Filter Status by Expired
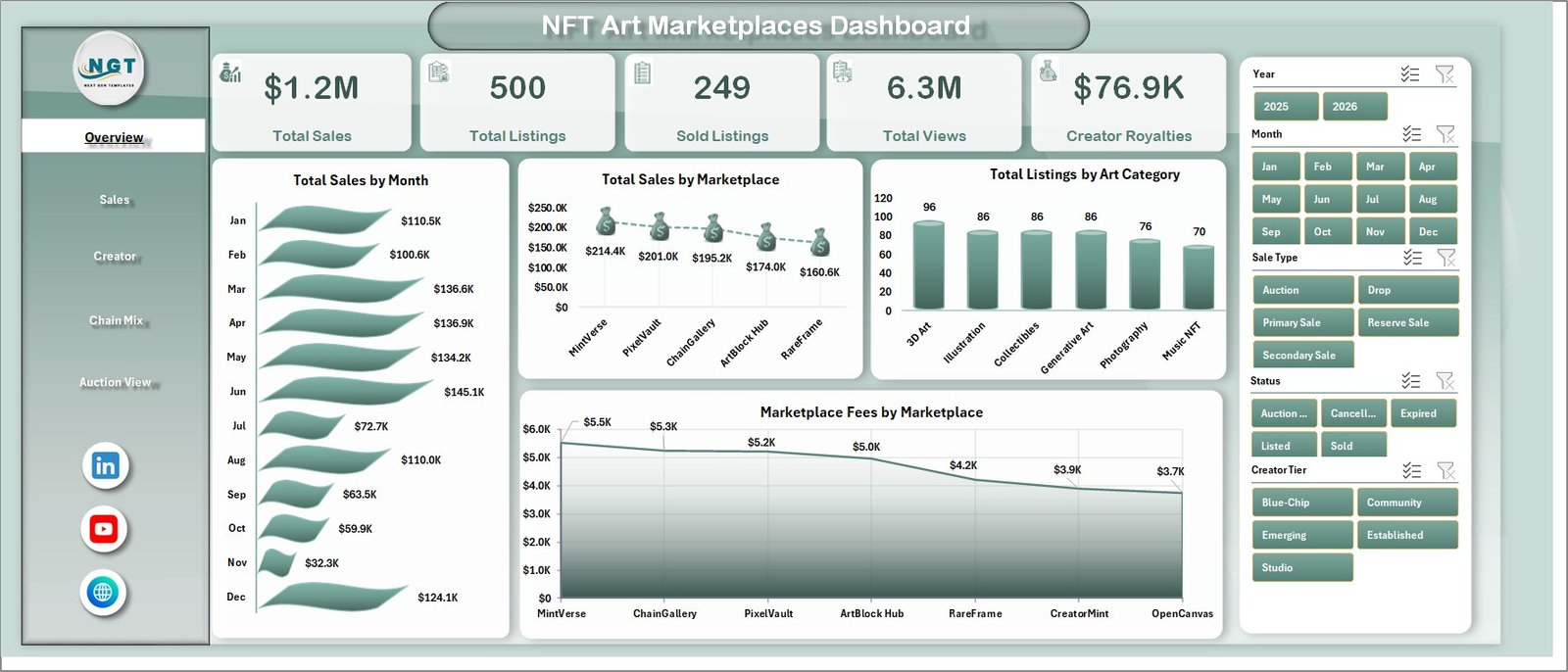The width and height of the screenshot is (1568, 672). point(1423,413)
